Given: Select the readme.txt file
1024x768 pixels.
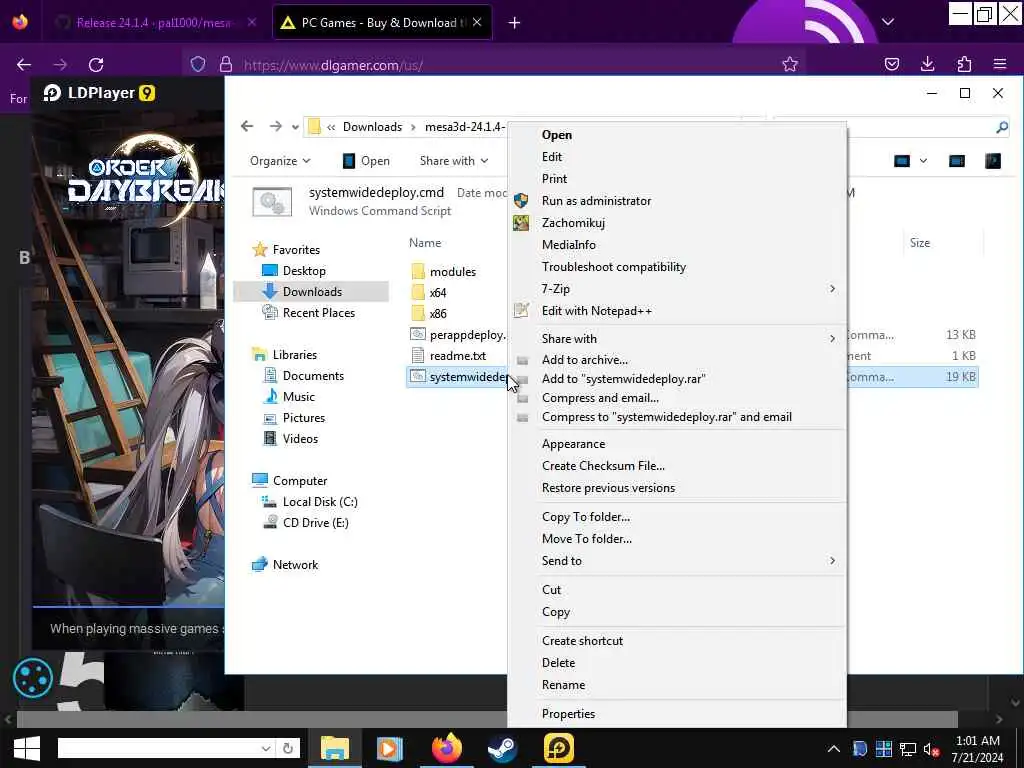Looking at the screenshot, I should 457,356.
